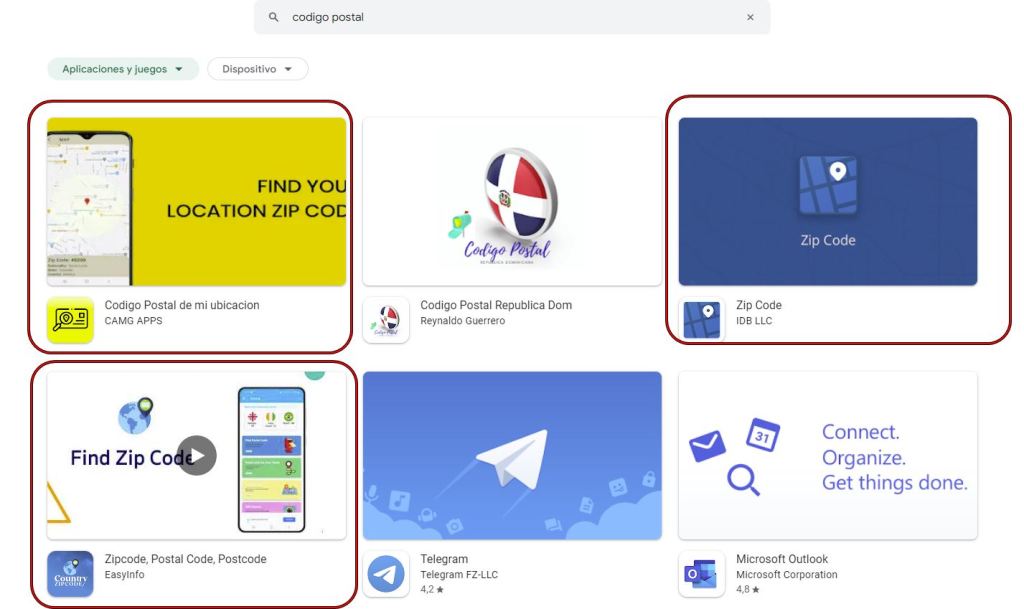1024x609 pixels.
Task: Click the Microsoft Outlook app icon
Action: [x=702, y=574]
